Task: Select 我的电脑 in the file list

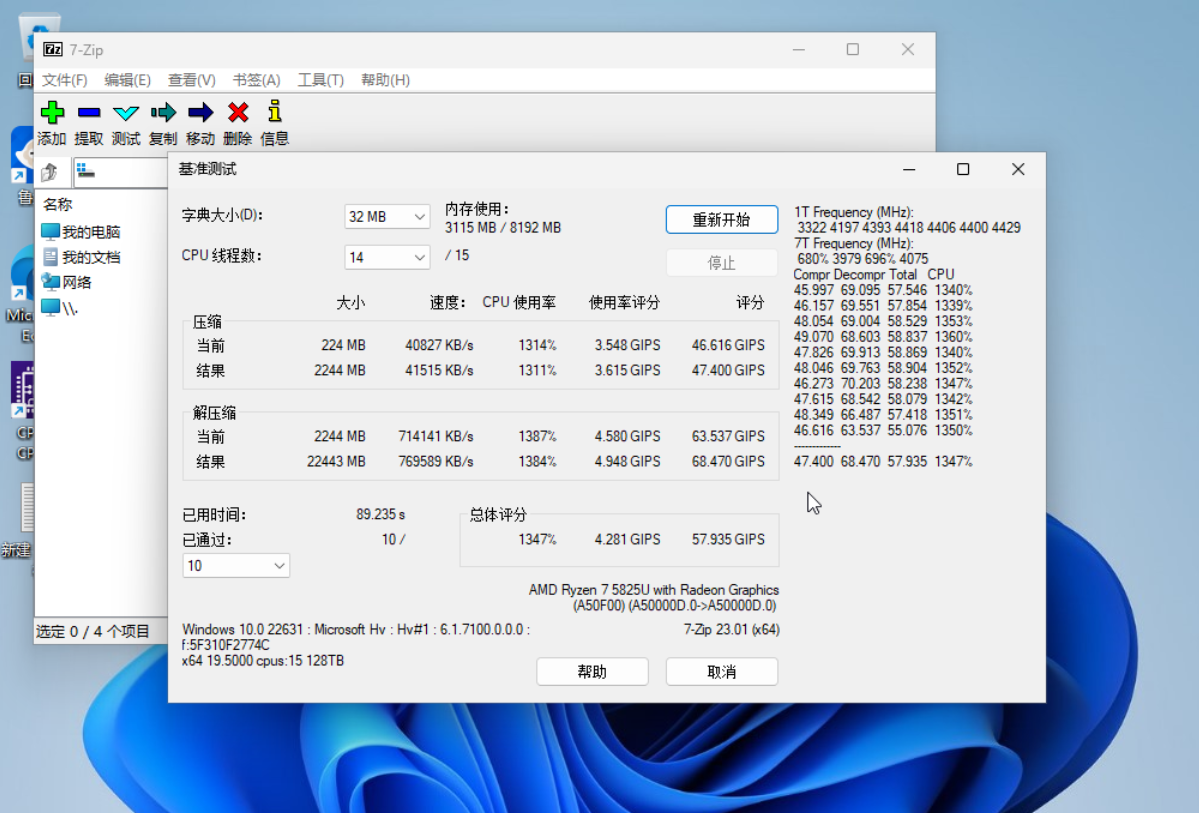Action: [x=81, y=232]
